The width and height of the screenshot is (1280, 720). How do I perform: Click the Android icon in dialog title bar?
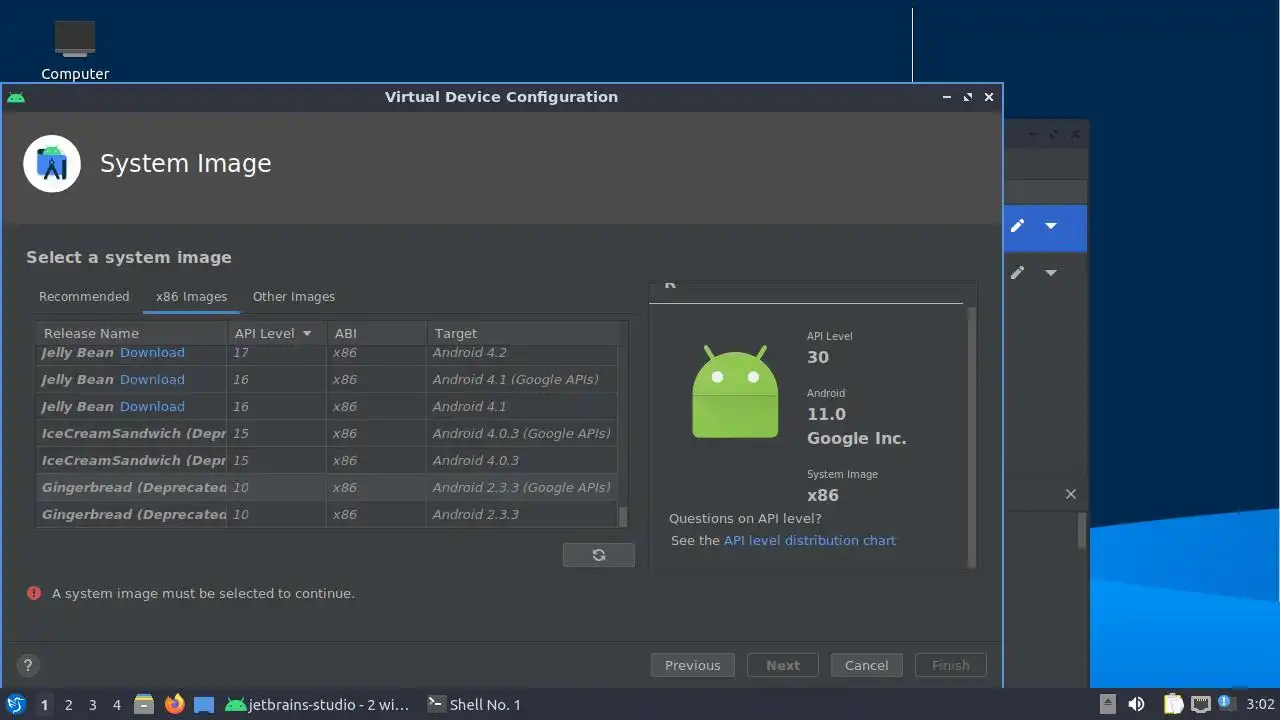[16, 97]
